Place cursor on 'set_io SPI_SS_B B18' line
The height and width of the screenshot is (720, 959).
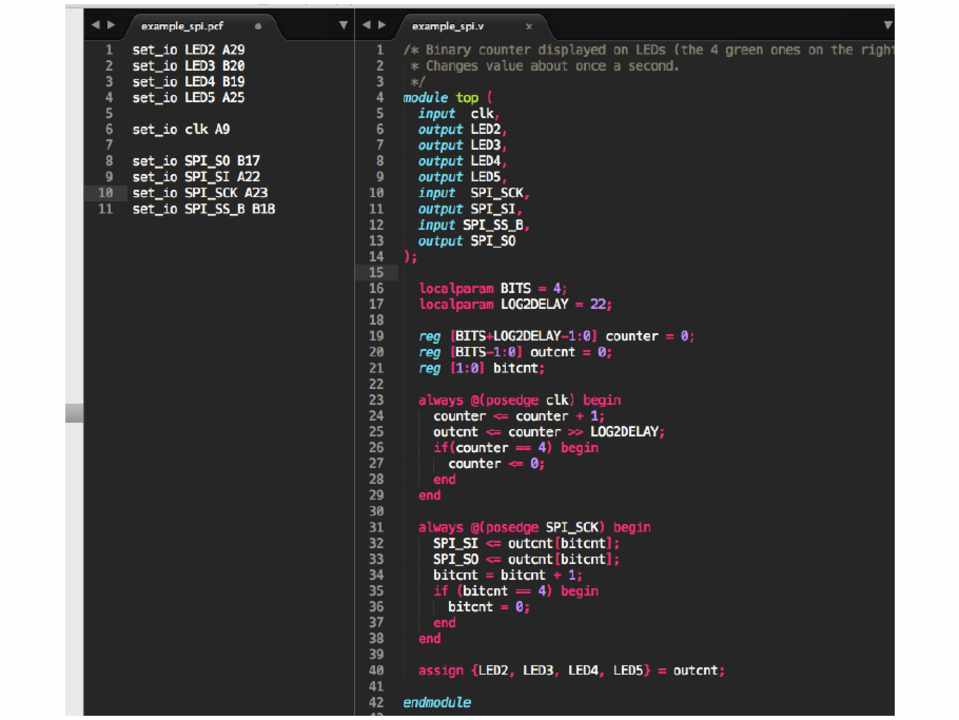pos(203,209)
